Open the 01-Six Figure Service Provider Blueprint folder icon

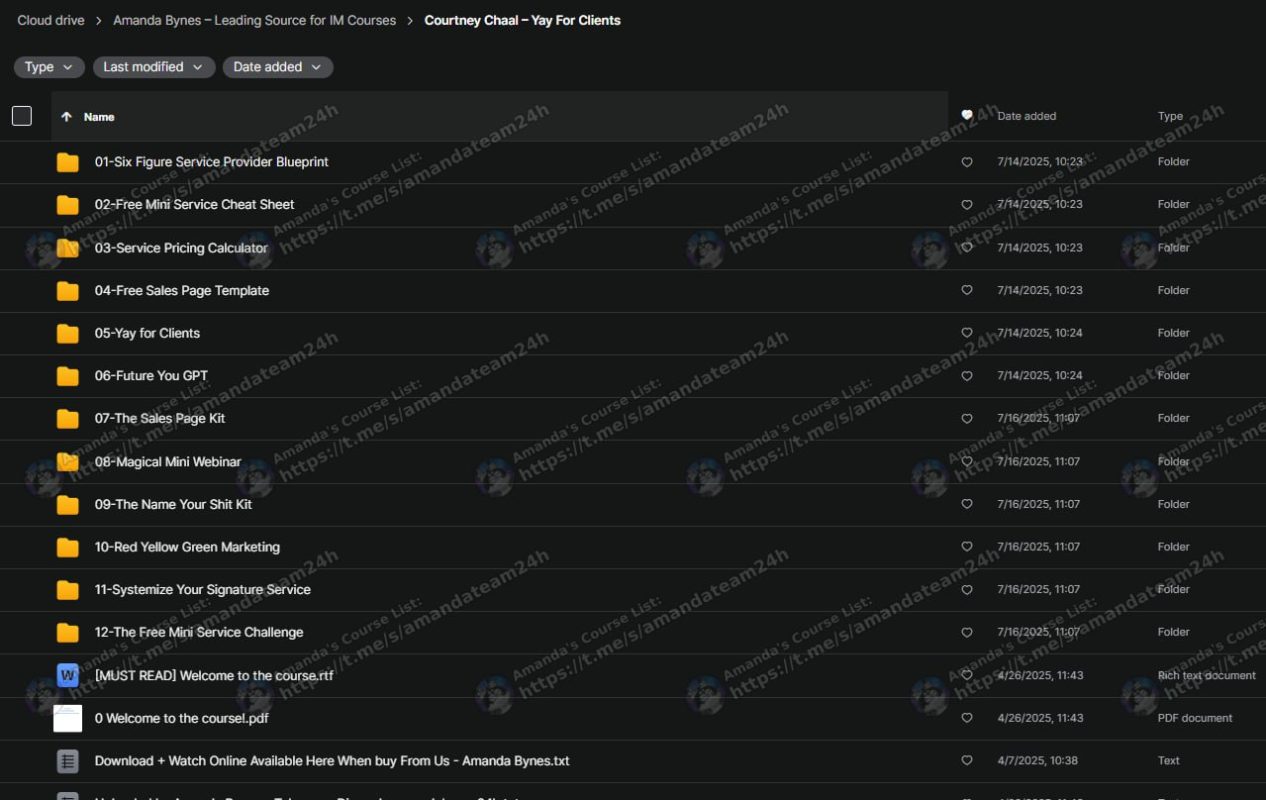click(x=68, y=162)
